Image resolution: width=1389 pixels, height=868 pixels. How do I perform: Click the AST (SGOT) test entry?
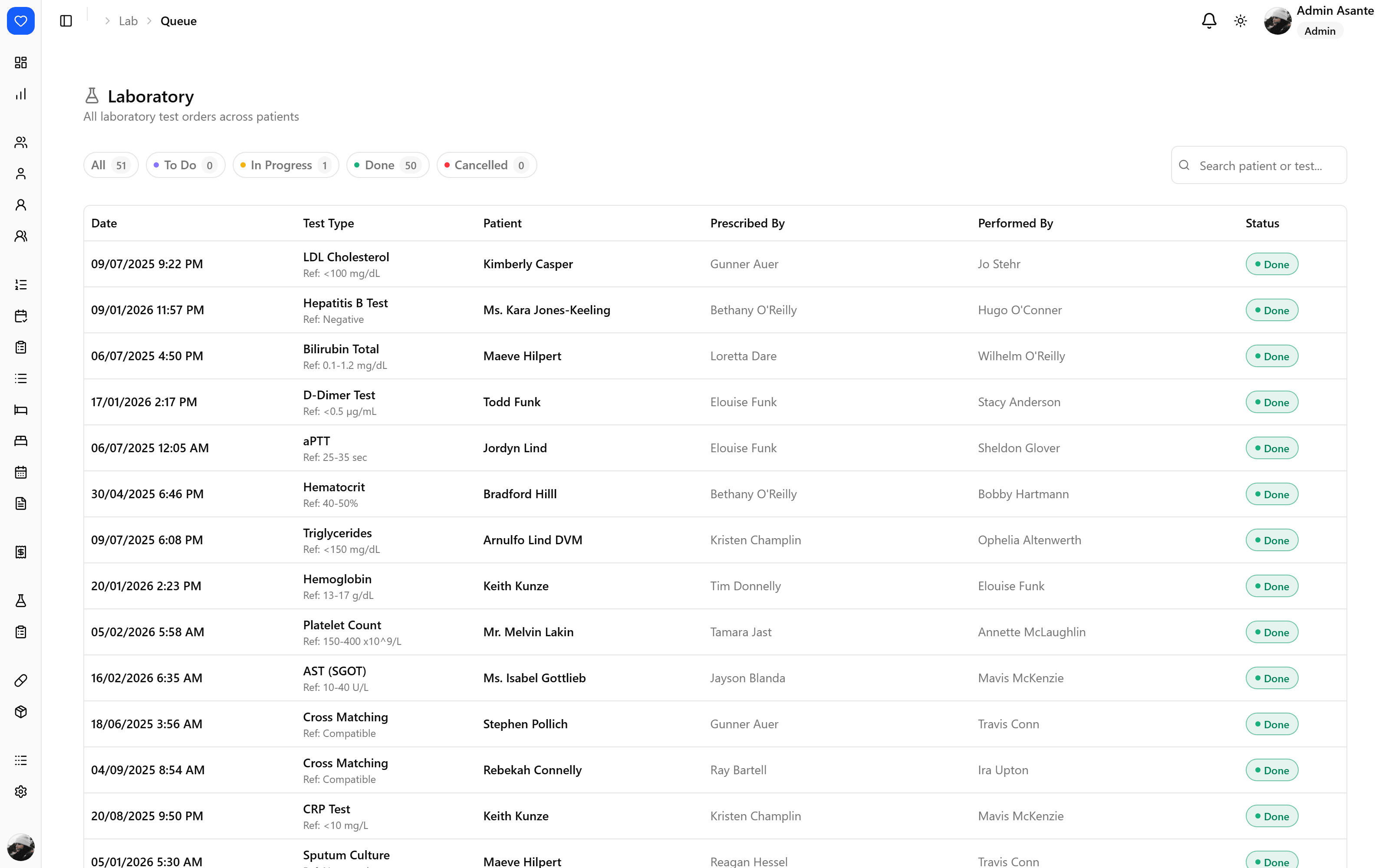(x=335, y=671)
